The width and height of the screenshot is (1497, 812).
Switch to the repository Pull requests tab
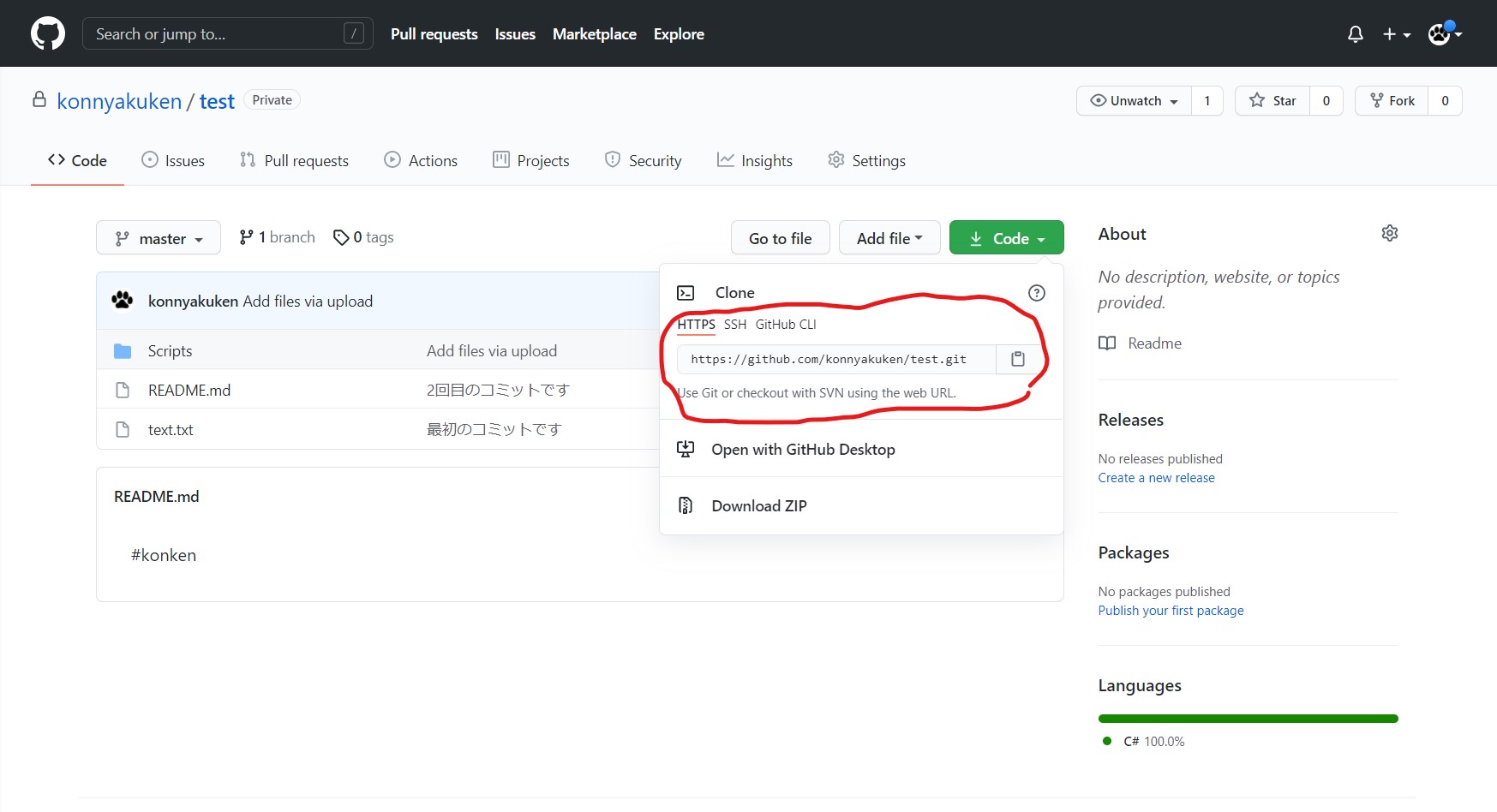click(294, 160)
